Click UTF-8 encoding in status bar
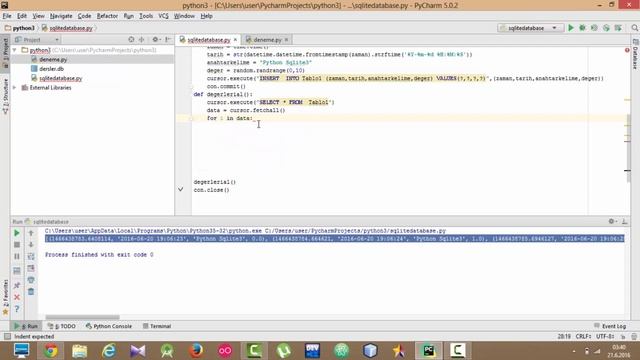640x360 pixels. pos(605,336)
